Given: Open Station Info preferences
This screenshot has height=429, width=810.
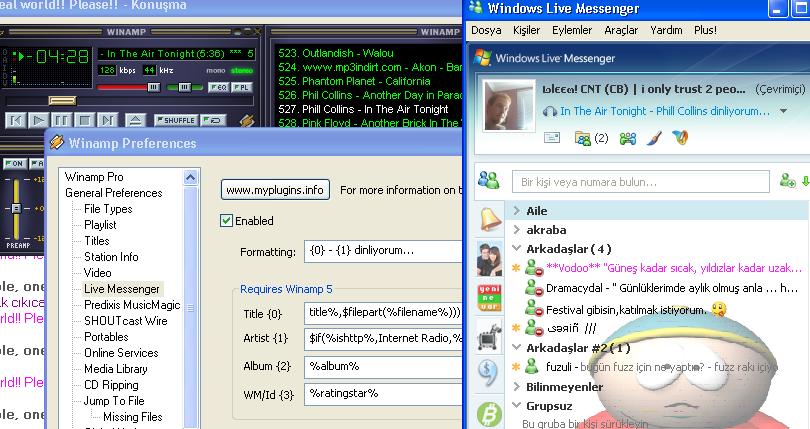Looking at the screenshot, I should click(111, 257).
